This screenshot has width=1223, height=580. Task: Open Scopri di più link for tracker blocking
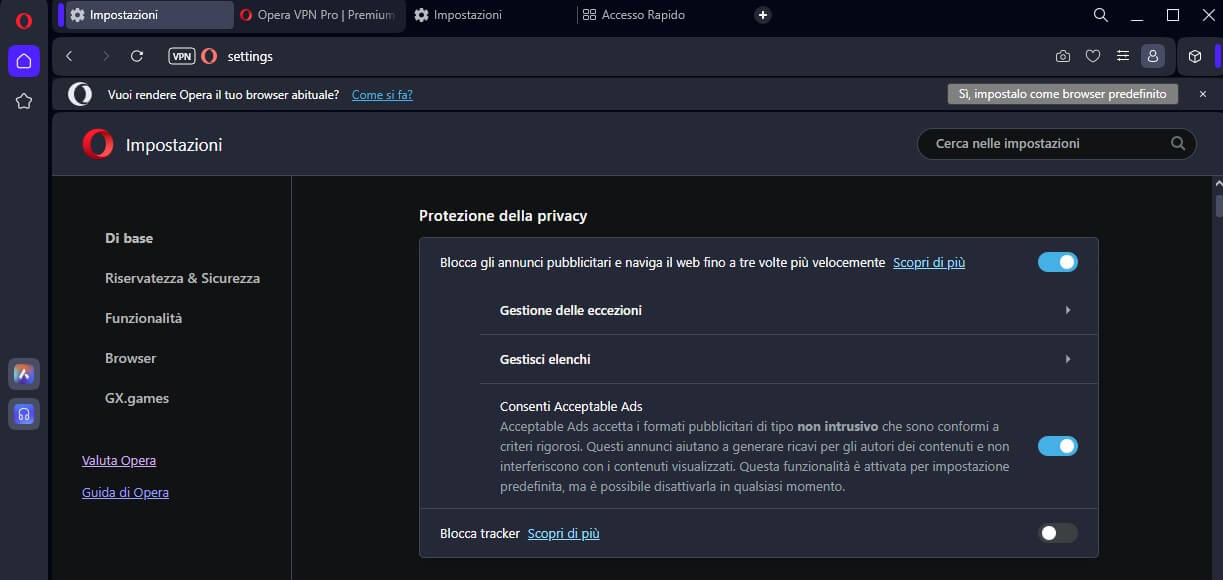tap(563, 534)
